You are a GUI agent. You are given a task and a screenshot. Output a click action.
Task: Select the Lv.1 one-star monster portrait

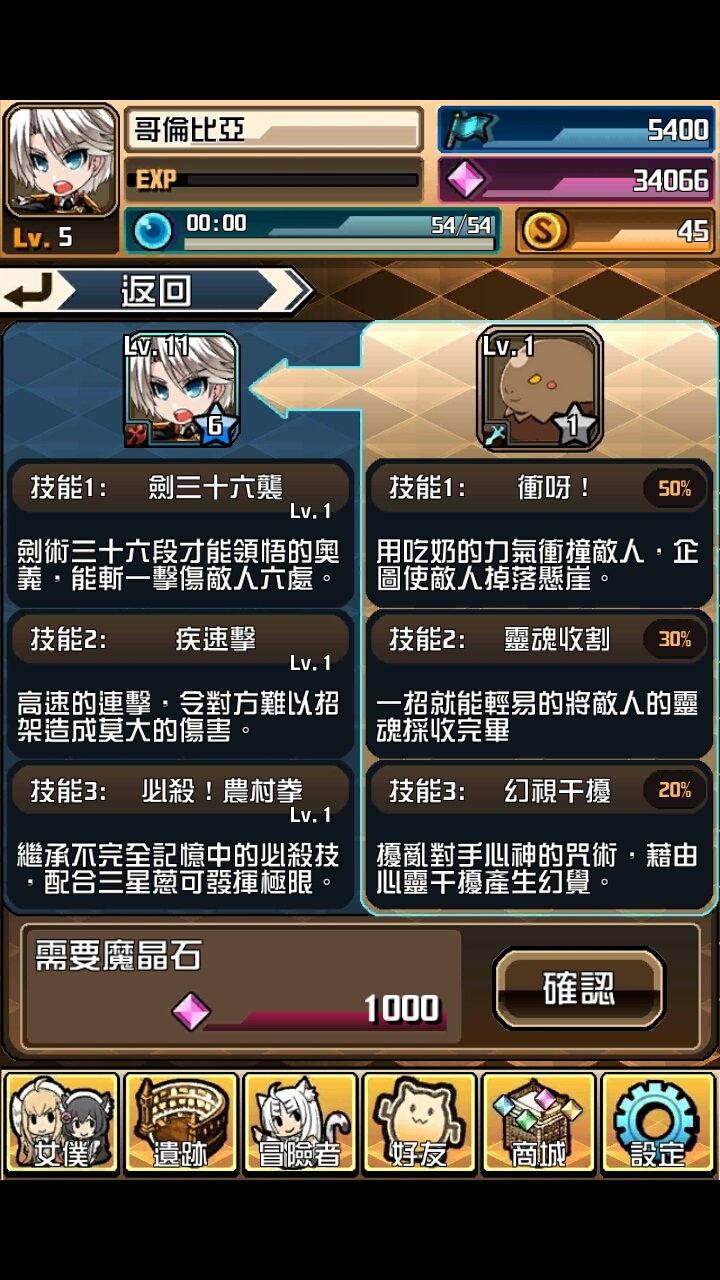(x=541, y=389)
